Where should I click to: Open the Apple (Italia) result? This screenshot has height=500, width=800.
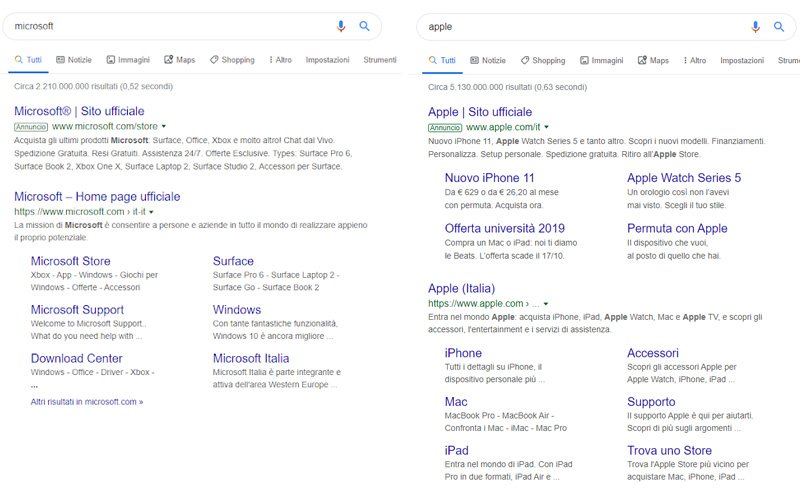(462, 288)
